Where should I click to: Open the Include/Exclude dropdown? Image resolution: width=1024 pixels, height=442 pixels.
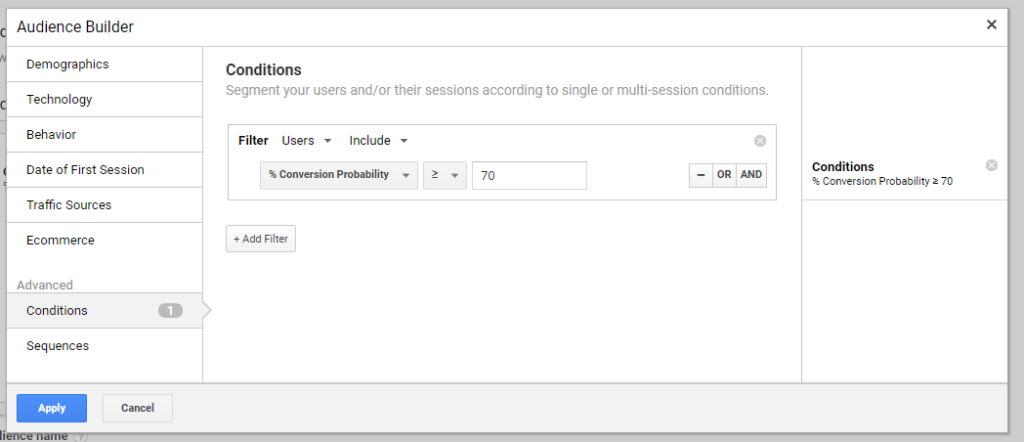click(378, 140)
